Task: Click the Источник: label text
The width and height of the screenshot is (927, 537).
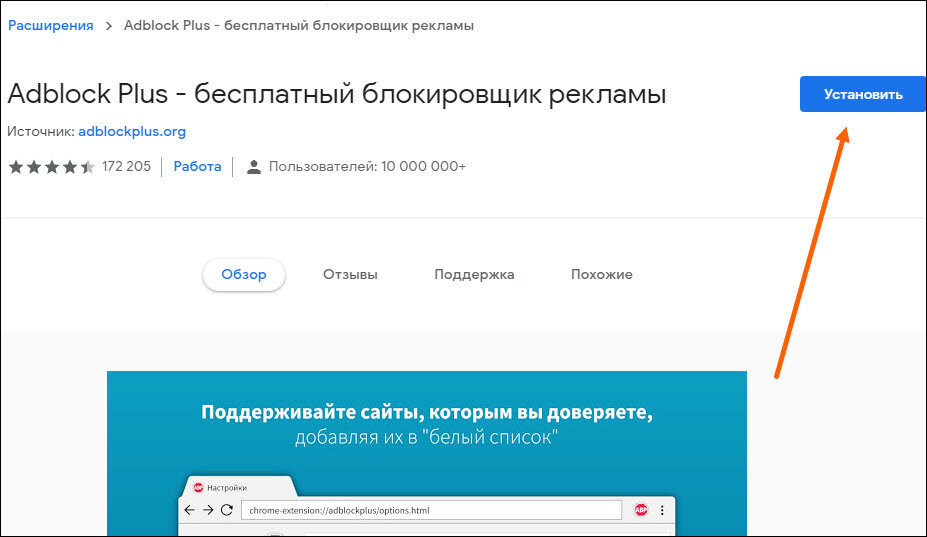Action: tap(41, 131)
